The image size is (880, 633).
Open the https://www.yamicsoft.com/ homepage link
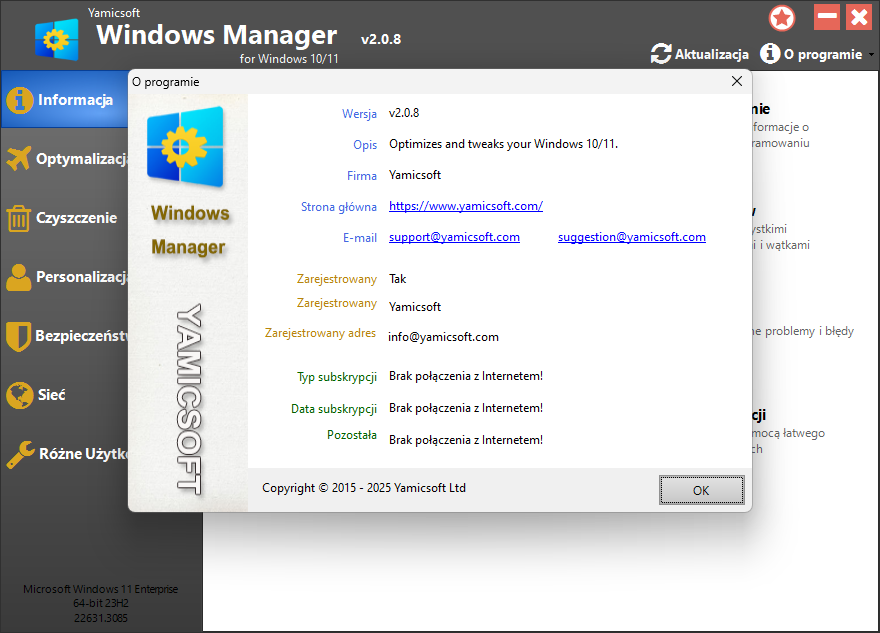(466, 206)
